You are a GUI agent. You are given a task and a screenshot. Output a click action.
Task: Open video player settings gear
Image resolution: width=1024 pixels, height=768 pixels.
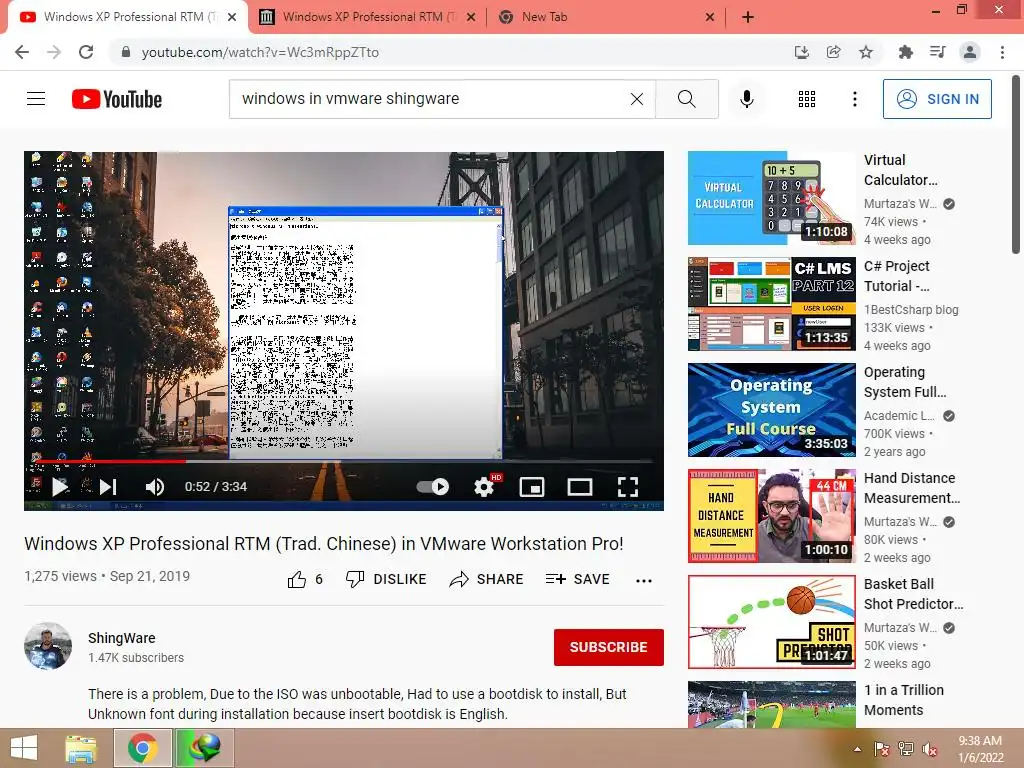point(484,487)
